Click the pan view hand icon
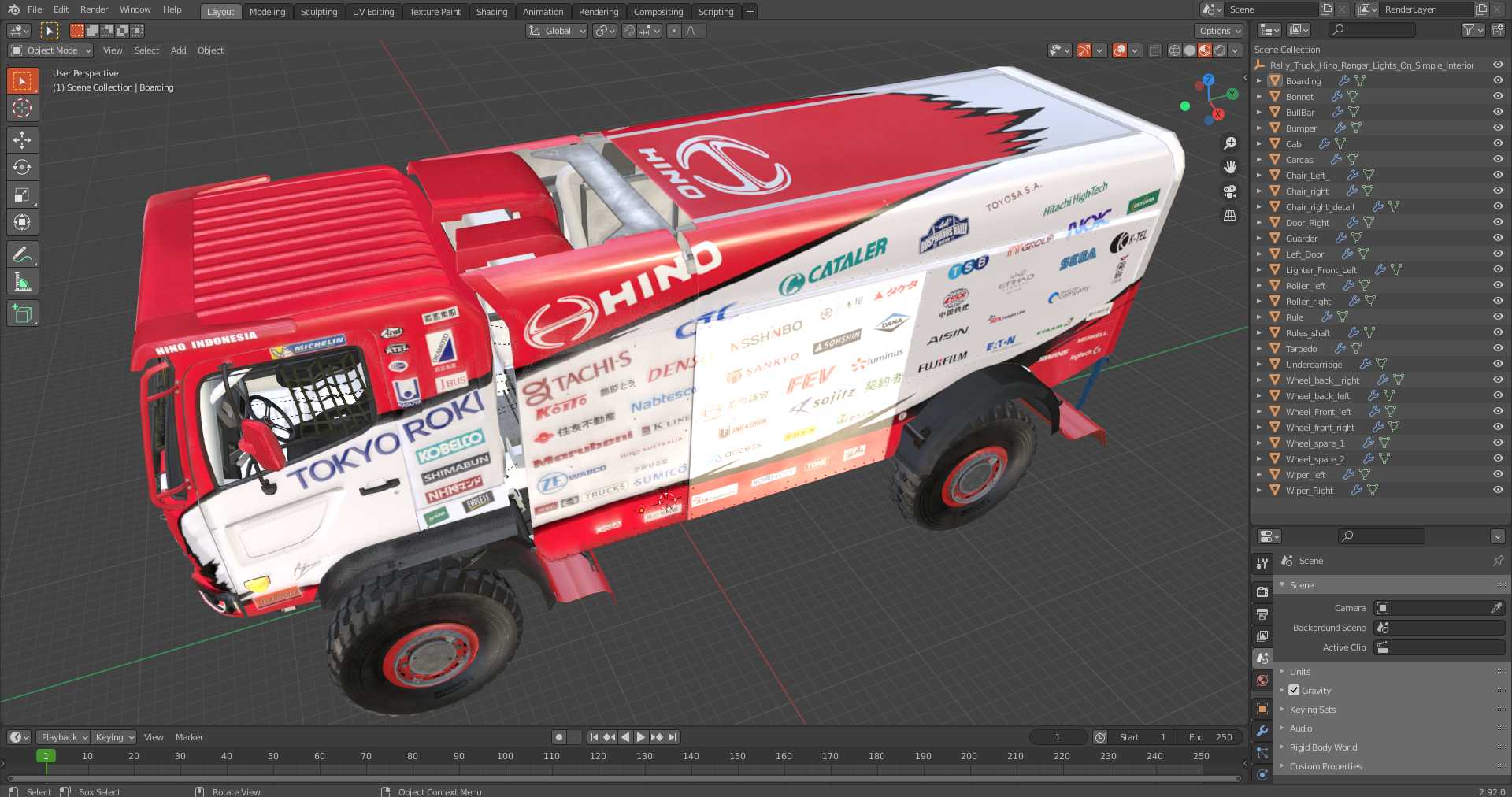Screen dimensions: 1512x797 [1230, 167]
